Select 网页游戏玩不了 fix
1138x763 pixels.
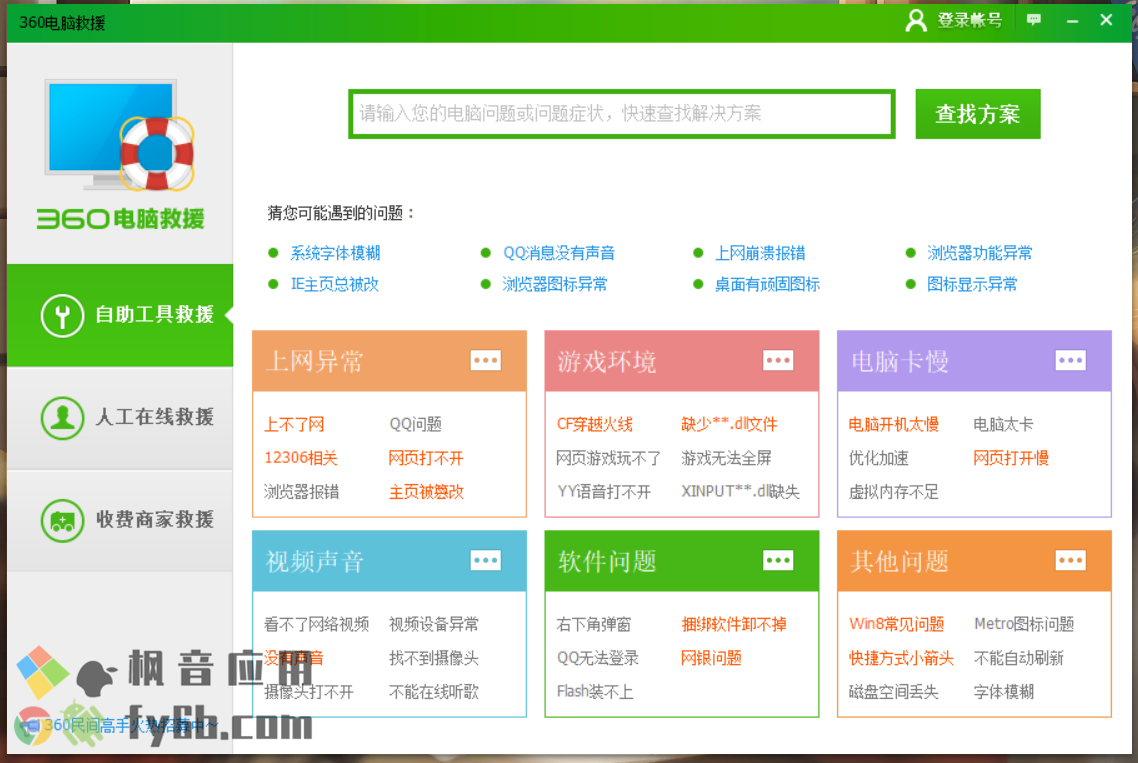tap(608, 458)
